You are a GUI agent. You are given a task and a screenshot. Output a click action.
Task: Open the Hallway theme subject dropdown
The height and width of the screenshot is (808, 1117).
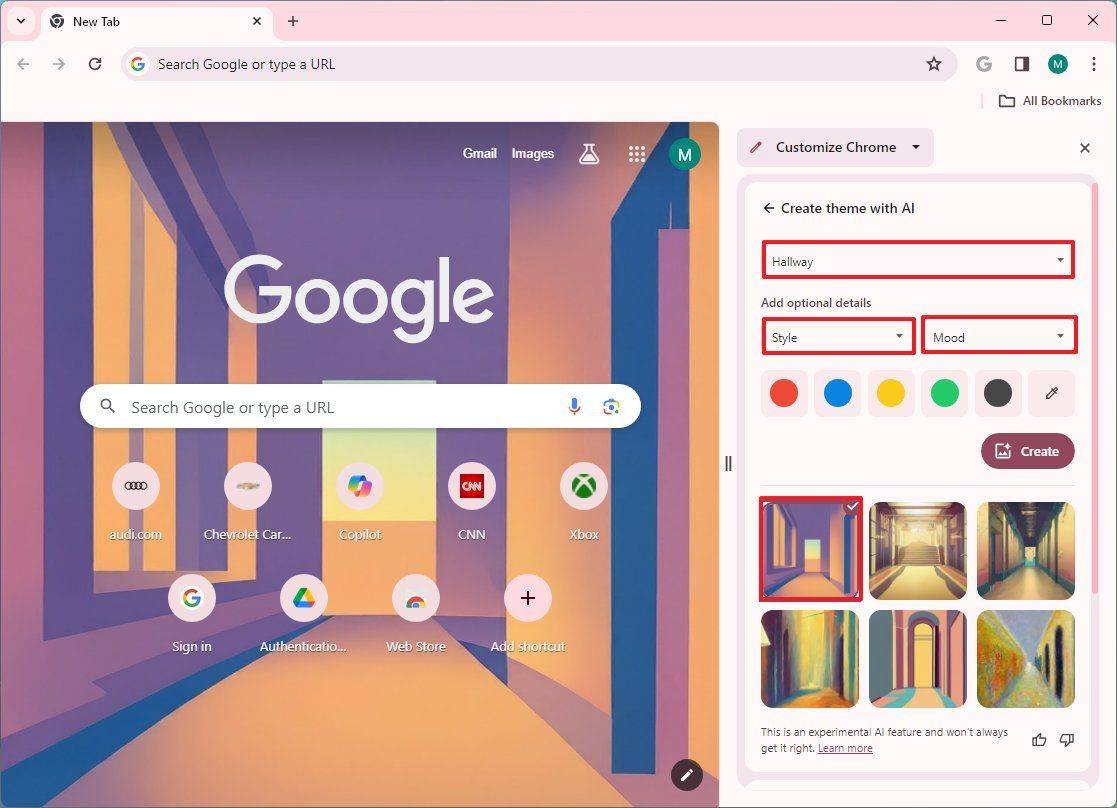(x=917, y=260)
